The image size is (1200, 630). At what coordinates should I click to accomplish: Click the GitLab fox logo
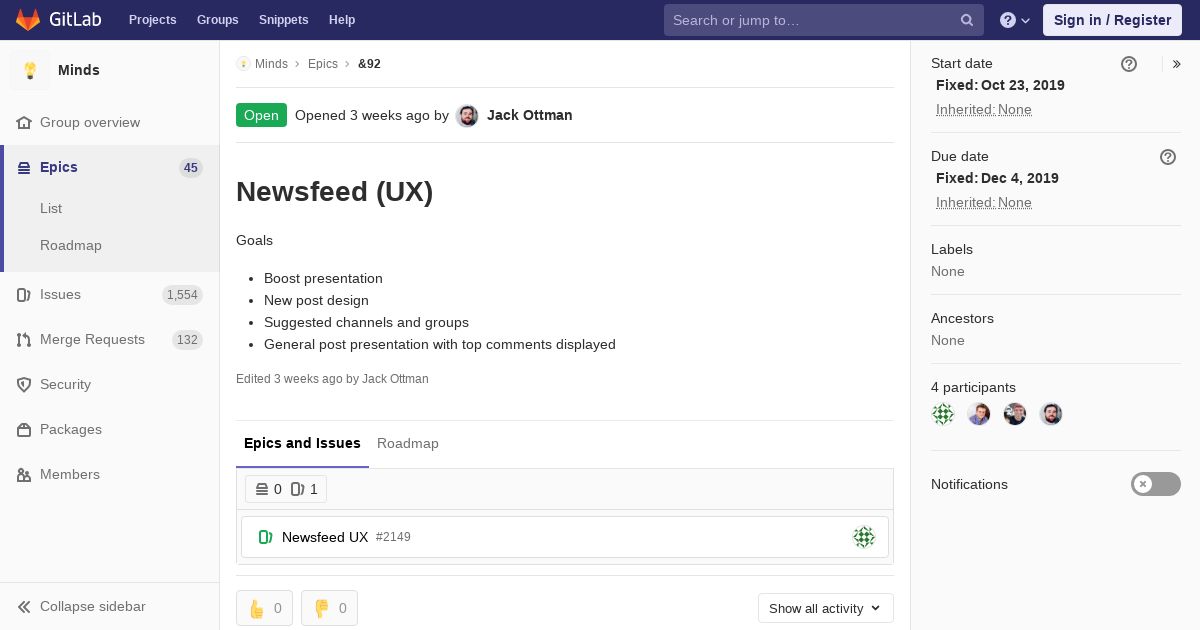(x=28, y=20)
